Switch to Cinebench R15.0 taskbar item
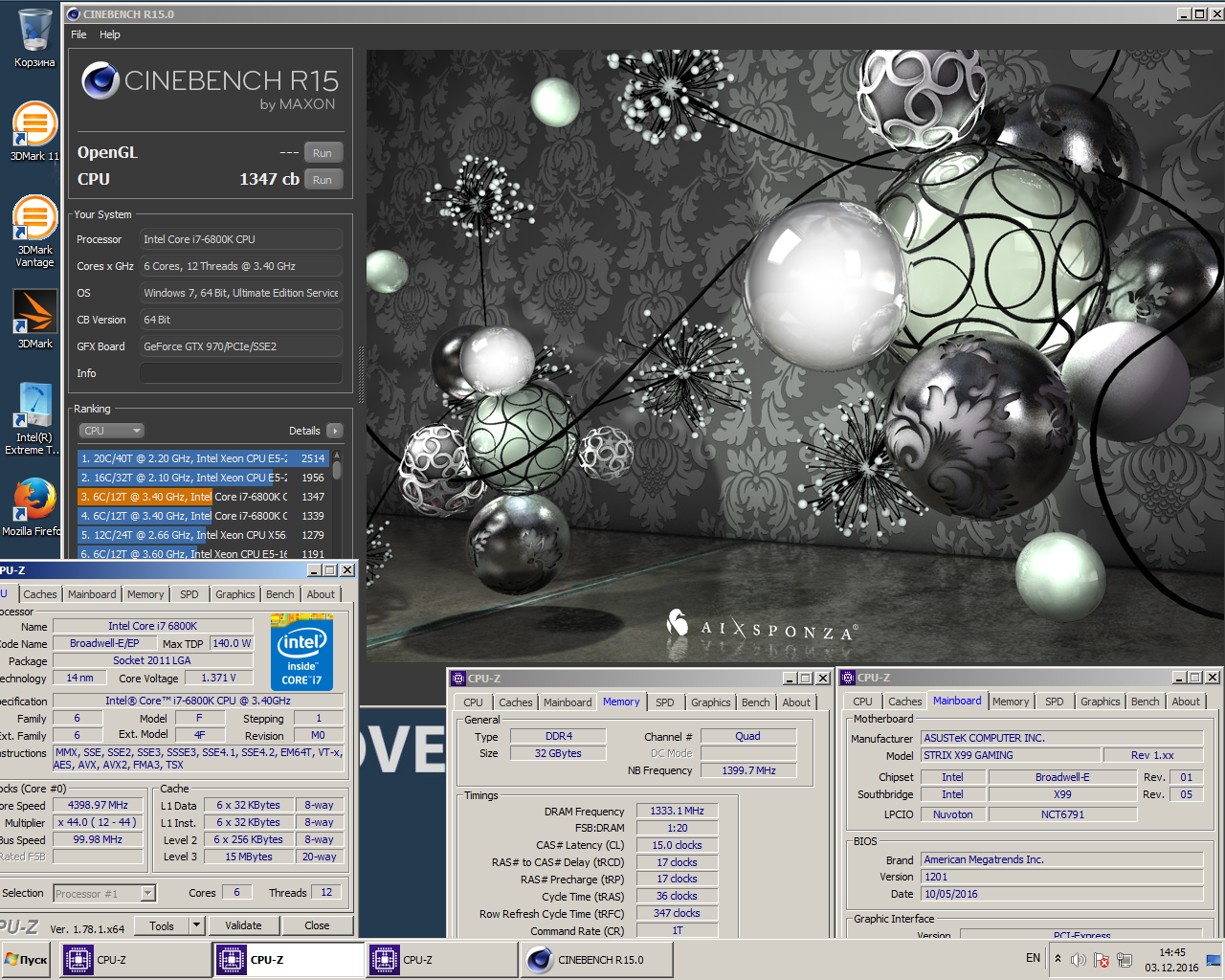 596,960
